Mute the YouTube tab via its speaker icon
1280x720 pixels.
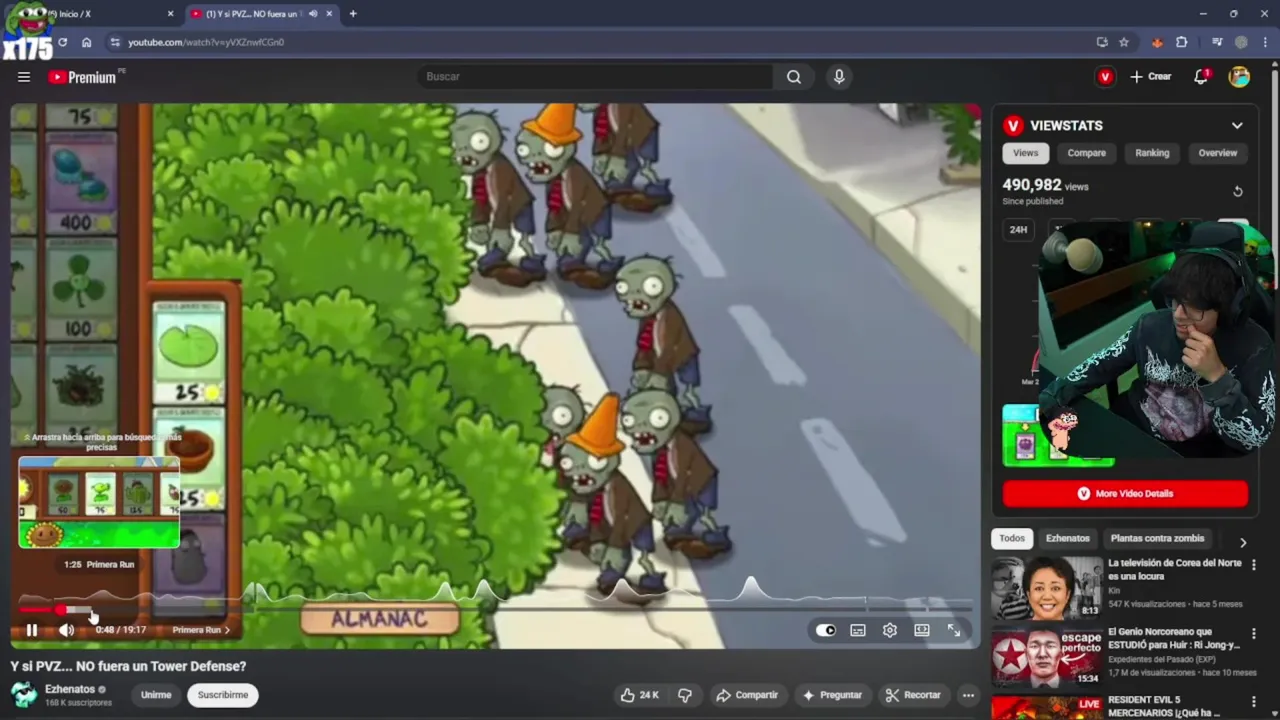click(x=312, y=14)
